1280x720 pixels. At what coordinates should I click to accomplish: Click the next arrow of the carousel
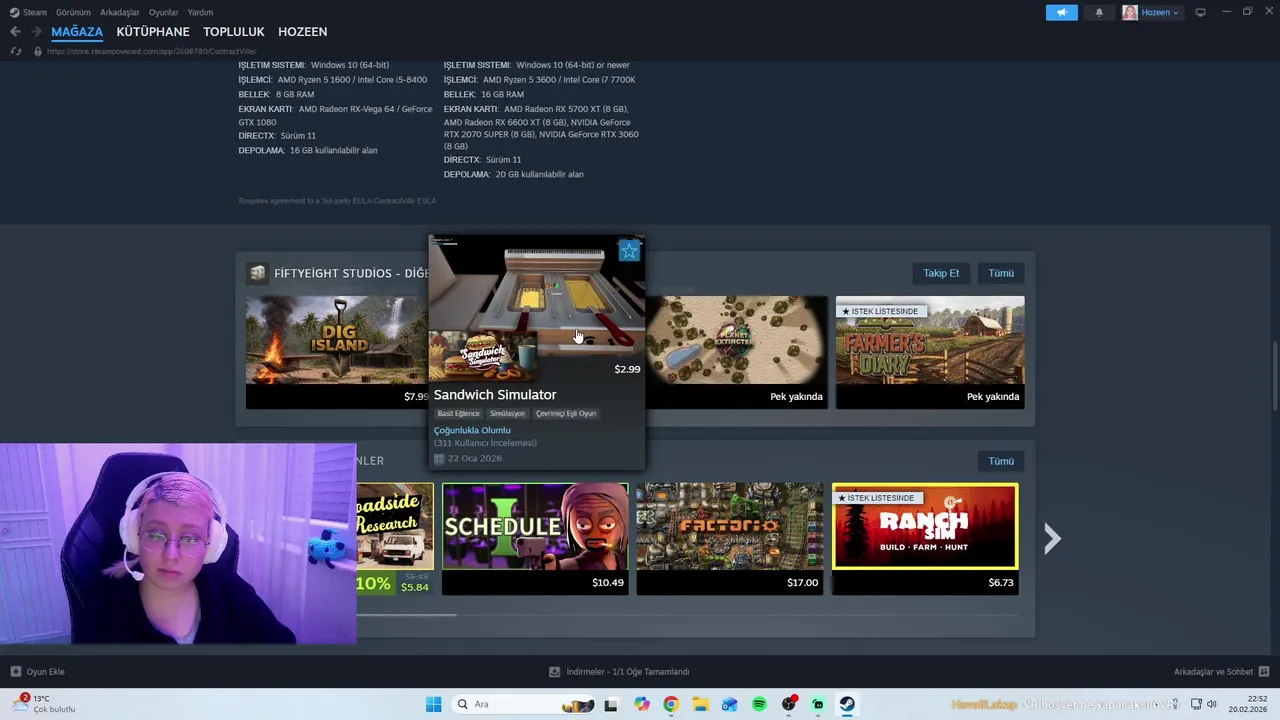[1052, 539]
